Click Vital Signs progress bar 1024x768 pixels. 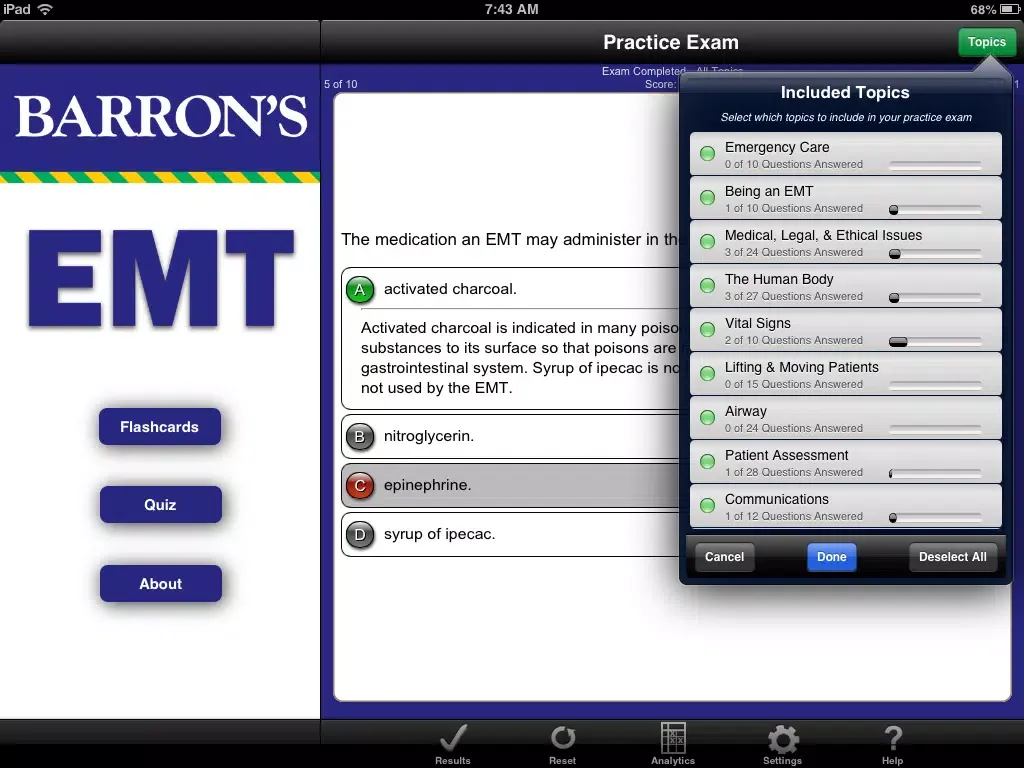pyautogui.click(x=935, y=342)
